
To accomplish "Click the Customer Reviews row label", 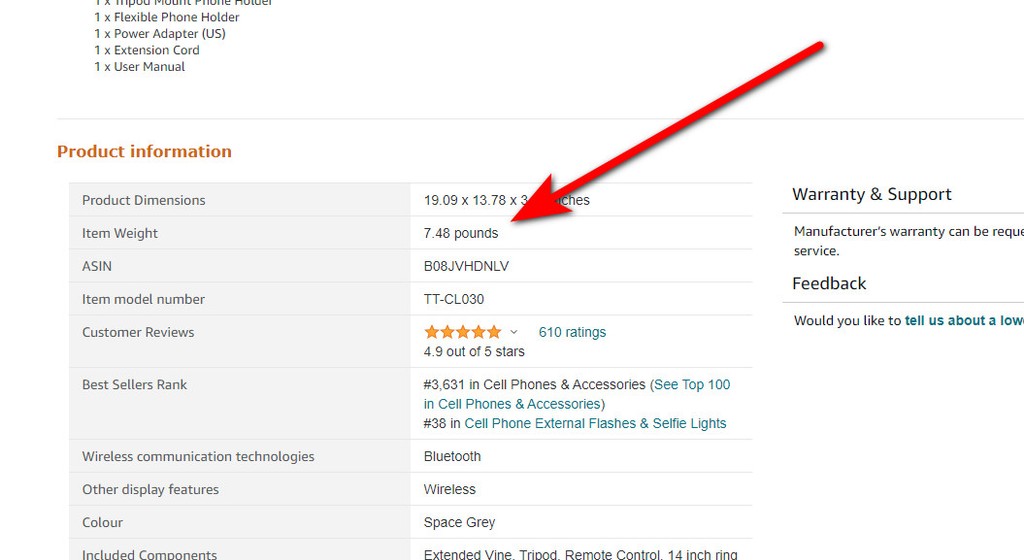I will pyautogui.click(x=138, y=332).
